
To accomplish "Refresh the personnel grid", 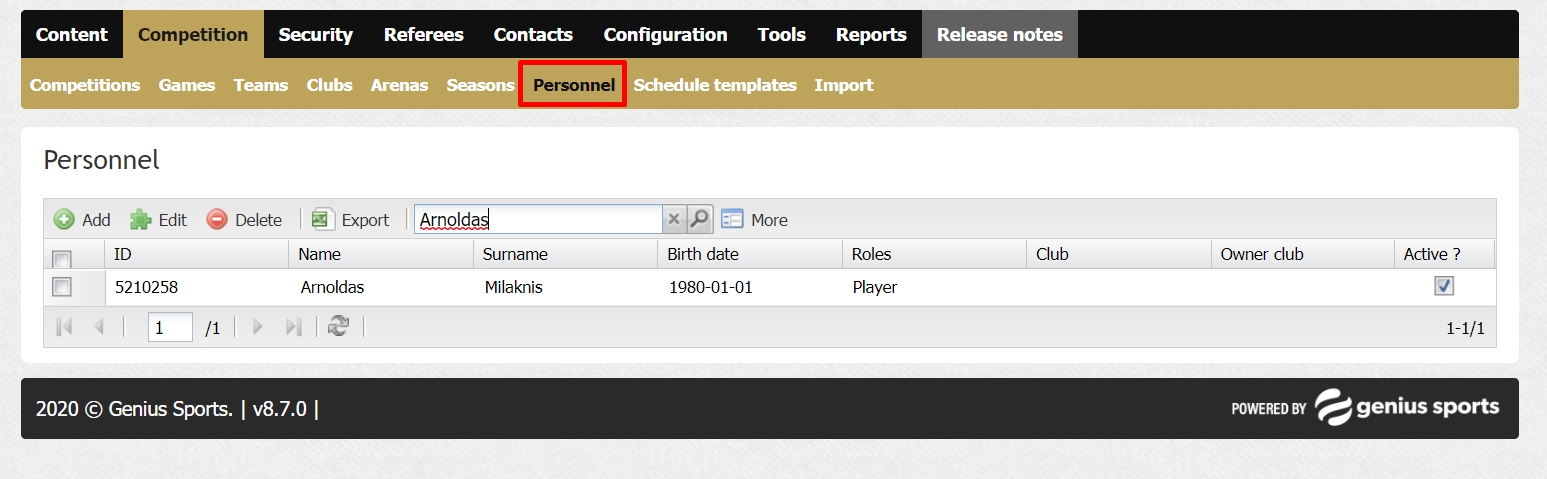I will (x=339, y=326).
